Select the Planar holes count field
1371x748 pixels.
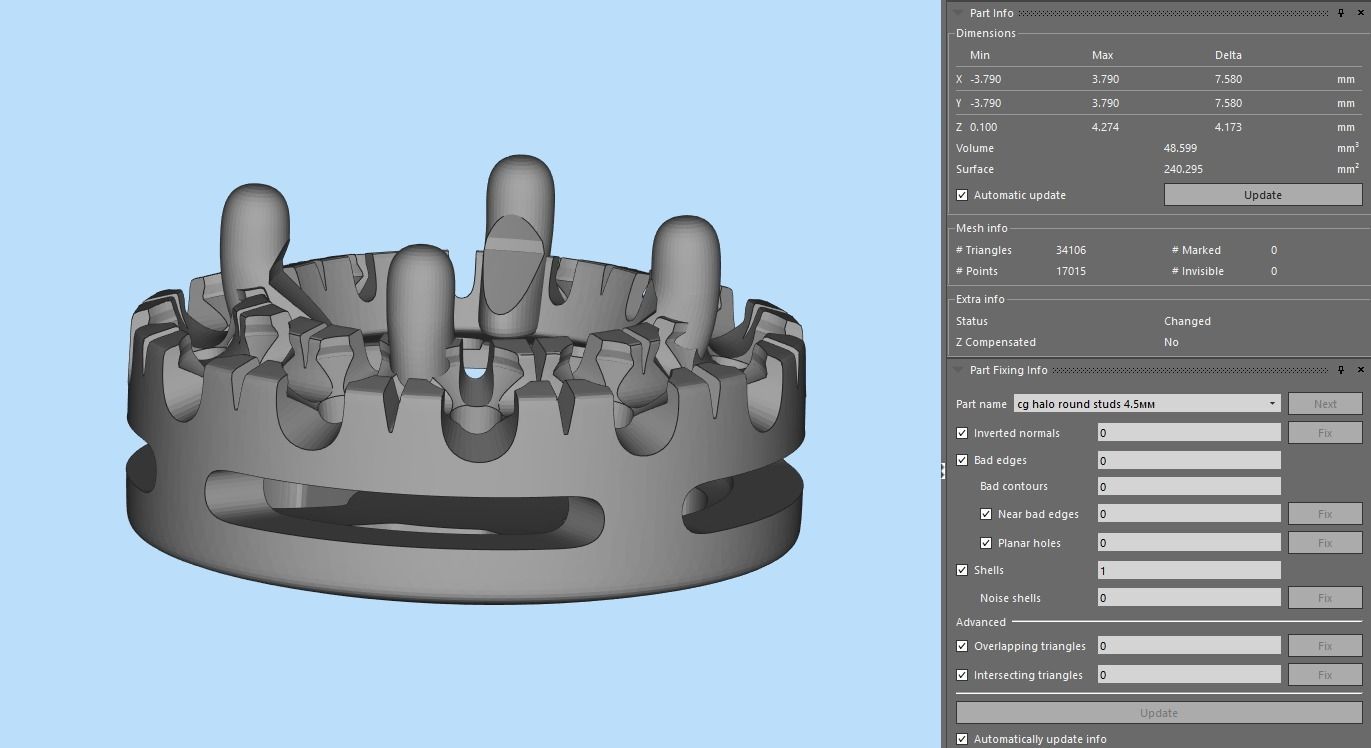[1189, 543]
